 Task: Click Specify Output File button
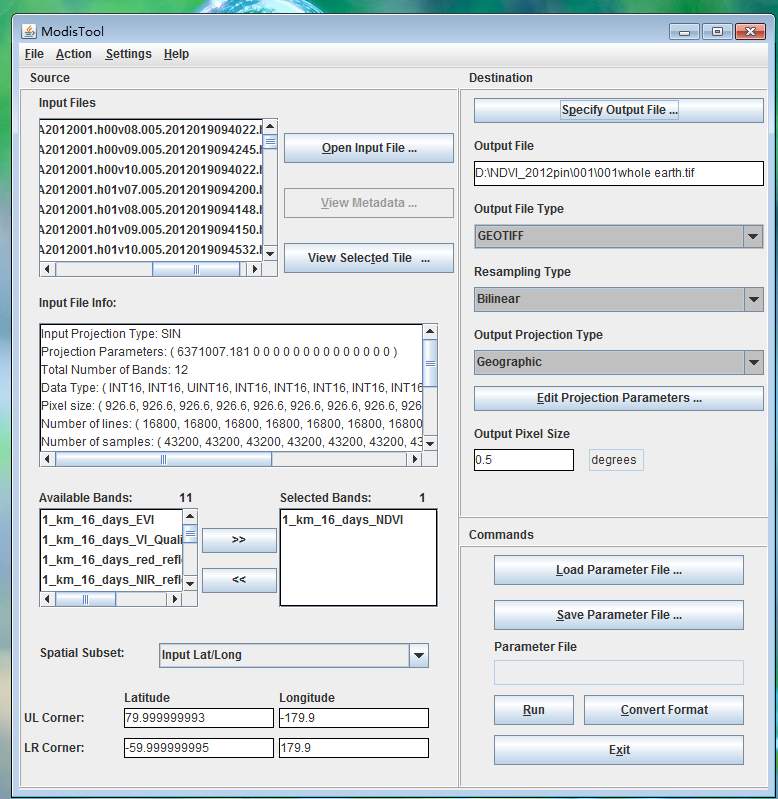point(619,110)
